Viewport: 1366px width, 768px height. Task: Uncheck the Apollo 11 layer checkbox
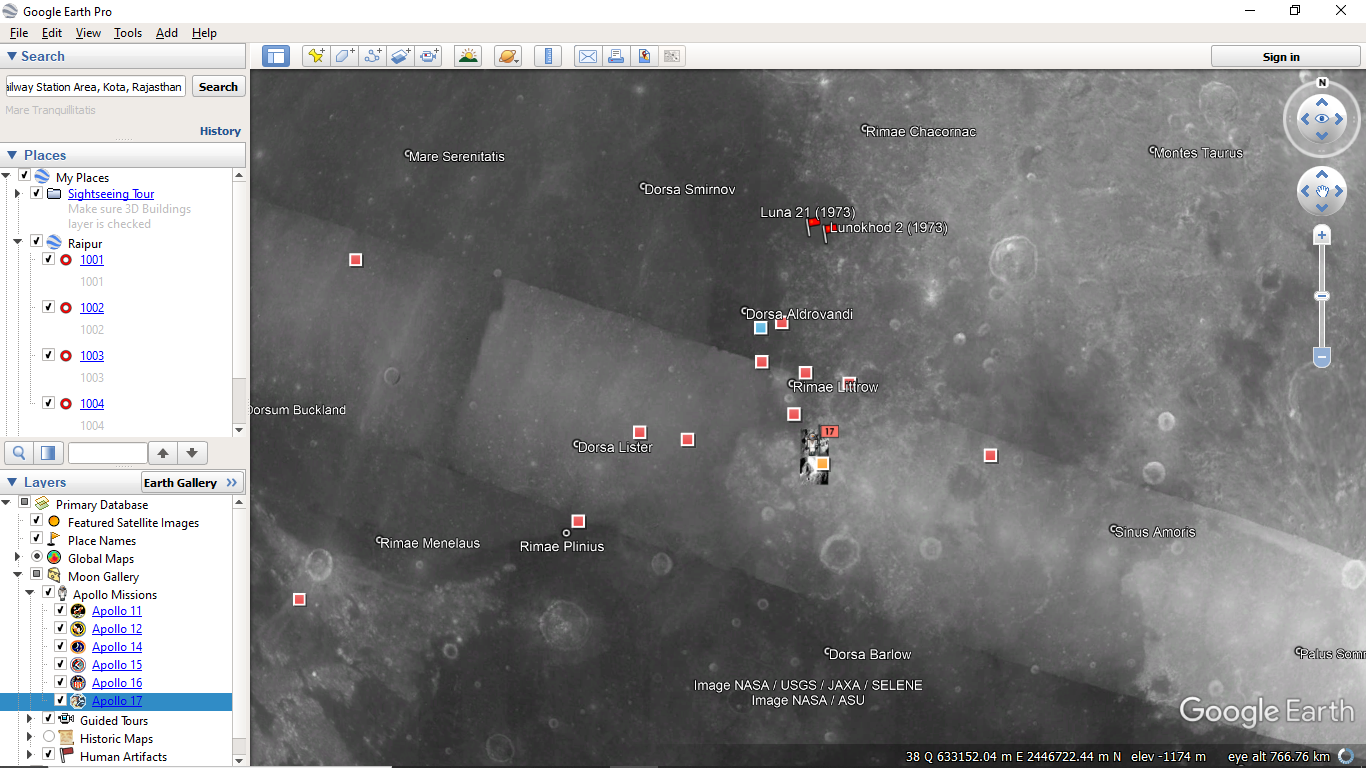60,611
